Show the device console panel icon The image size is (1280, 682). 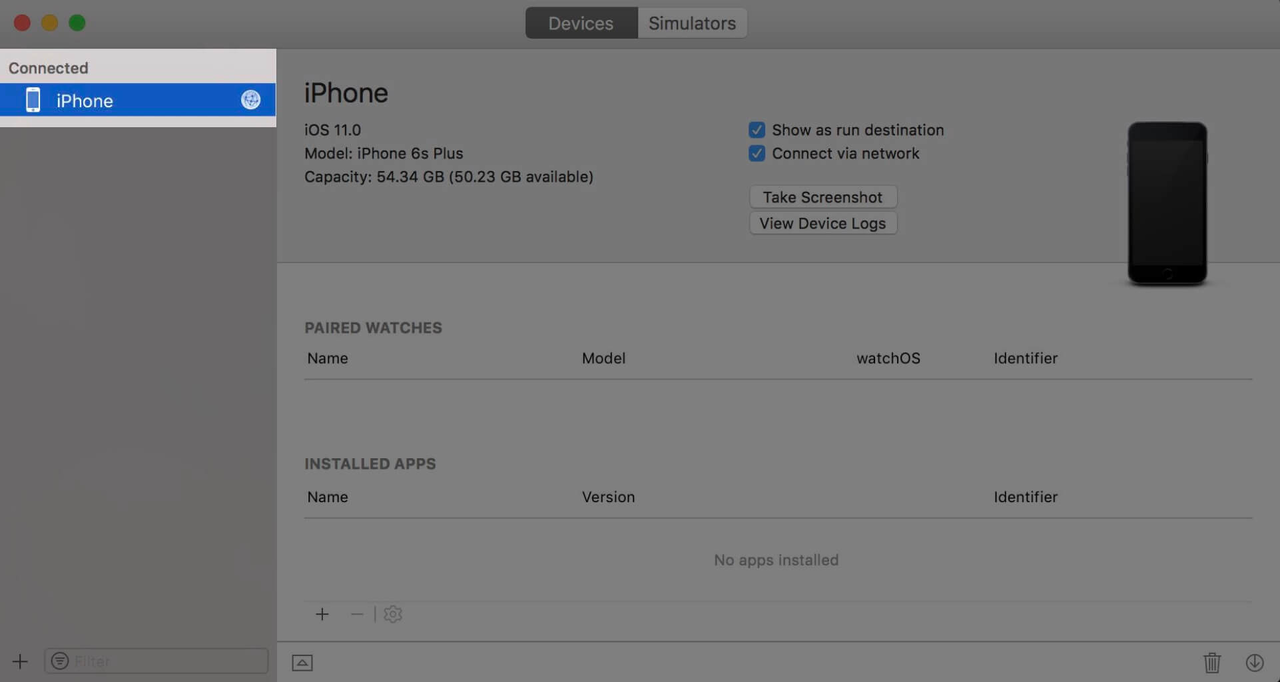302,662
